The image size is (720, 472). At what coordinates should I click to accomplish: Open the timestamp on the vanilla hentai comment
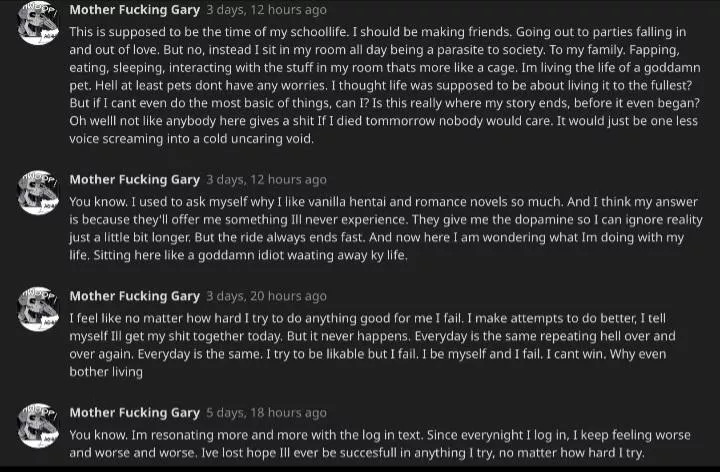(x=266, y=180)
